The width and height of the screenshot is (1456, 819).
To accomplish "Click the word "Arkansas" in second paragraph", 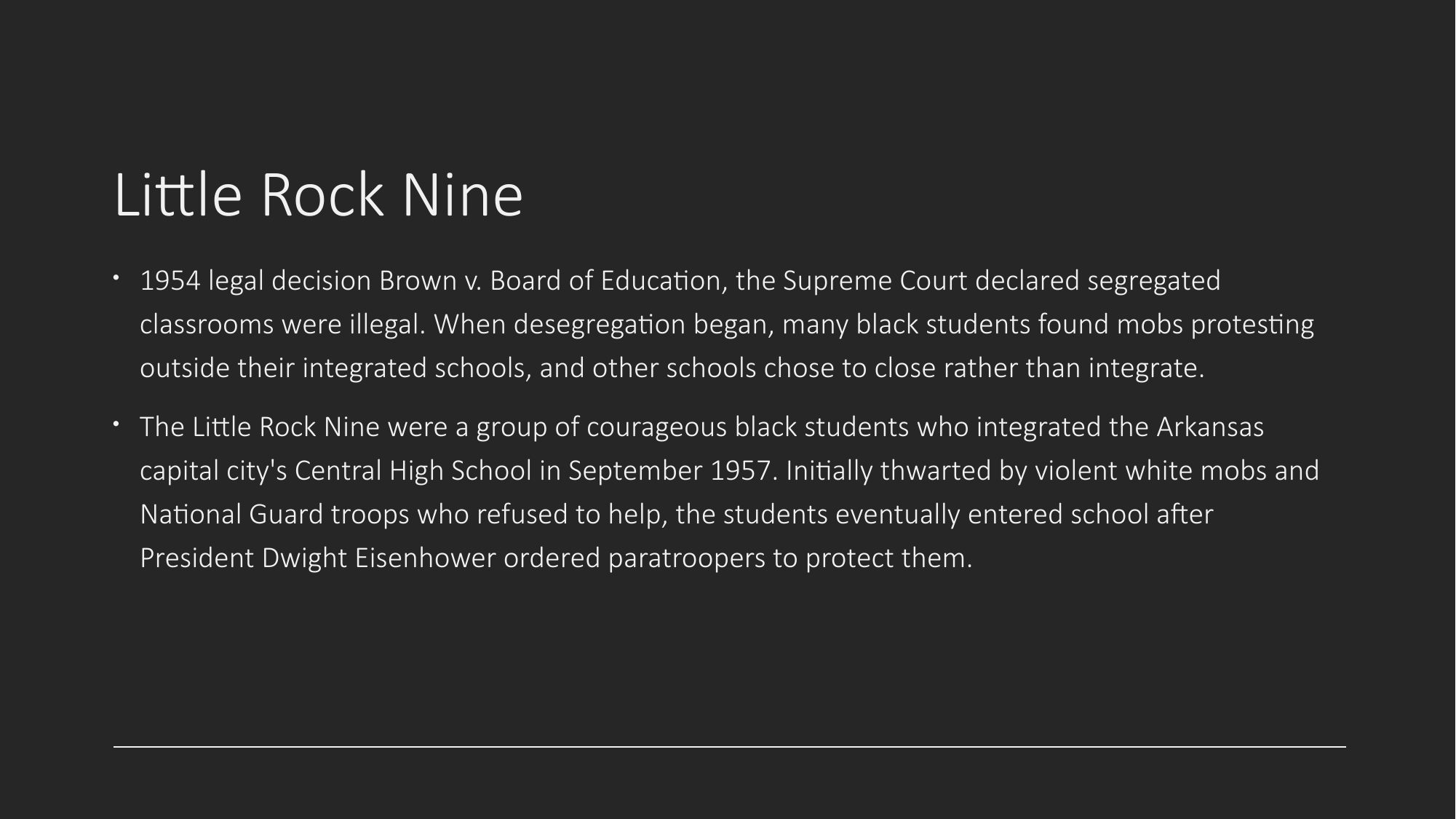I will (1210, 427).
